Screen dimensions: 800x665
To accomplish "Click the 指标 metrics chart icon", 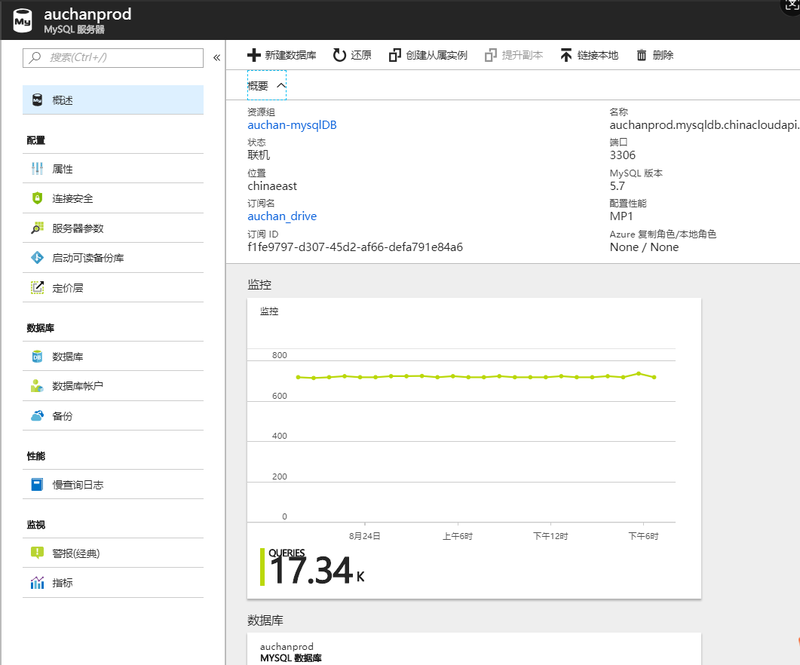I will (x=37, y=582).
